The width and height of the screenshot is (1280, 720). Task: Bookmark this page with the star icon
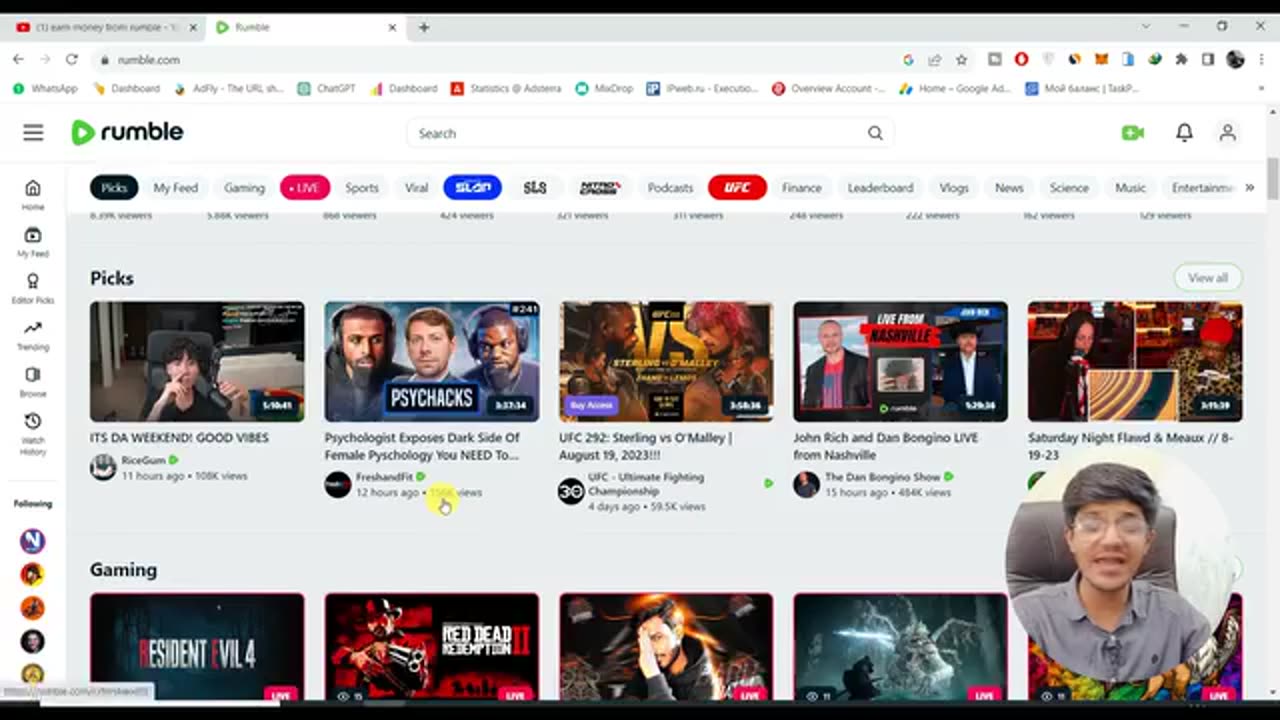(x=961, y=60)
